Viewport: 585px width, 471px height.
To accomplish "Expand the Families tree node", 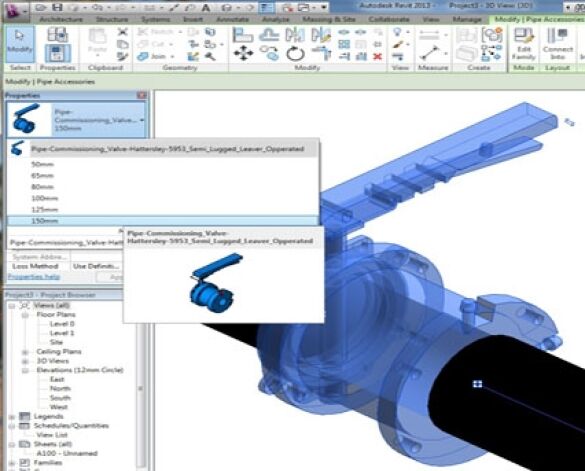I will [x=12, y=463].
